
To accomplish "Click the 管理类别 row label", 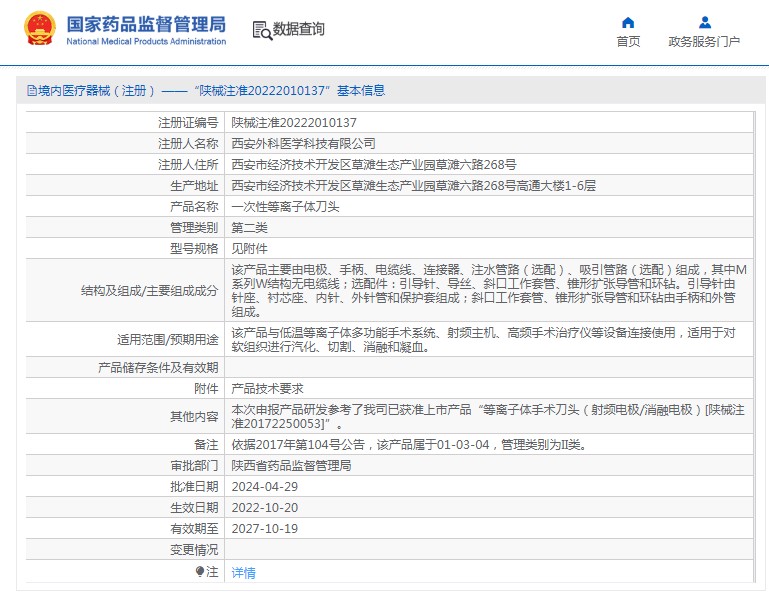I will point(194,228).
